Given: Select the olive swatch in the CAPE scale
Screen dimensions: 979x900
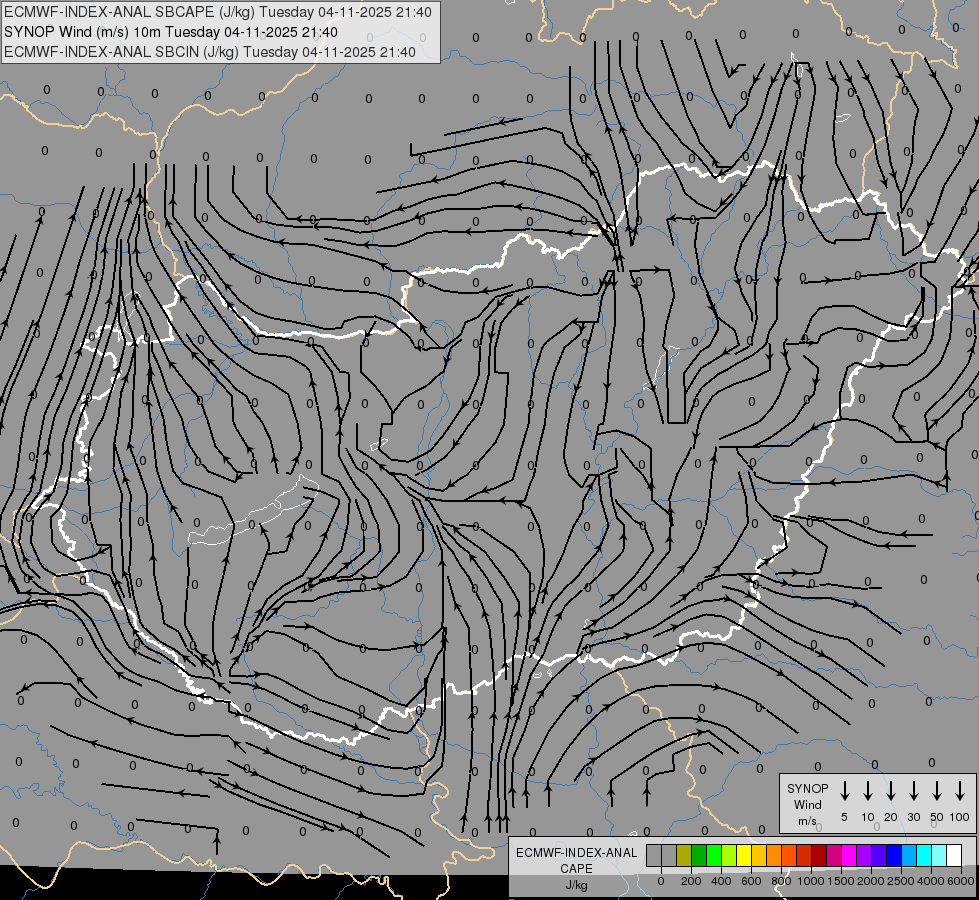Looking at the screenshot, I should pyautogui.click(x=684, y=855).
